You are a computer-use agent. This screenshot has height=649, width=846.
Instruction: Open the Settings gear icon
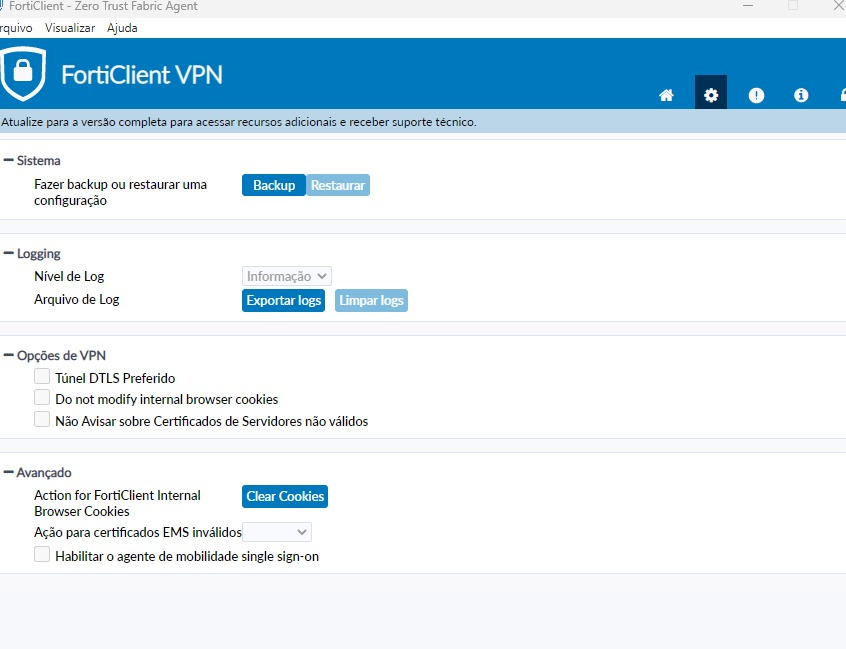711,93
